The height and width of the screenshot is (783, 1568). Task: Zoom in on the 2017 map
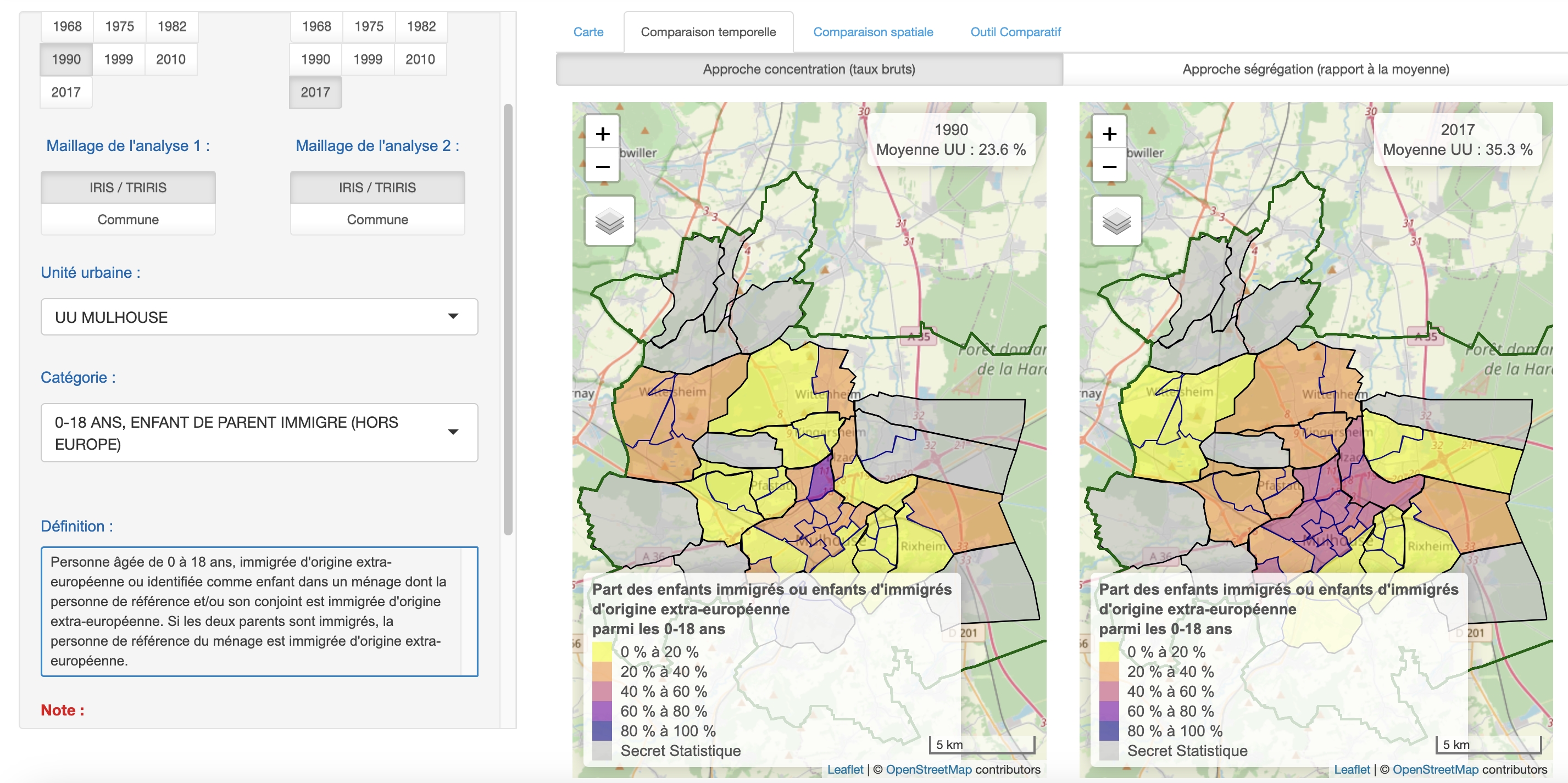(1109, 134)
